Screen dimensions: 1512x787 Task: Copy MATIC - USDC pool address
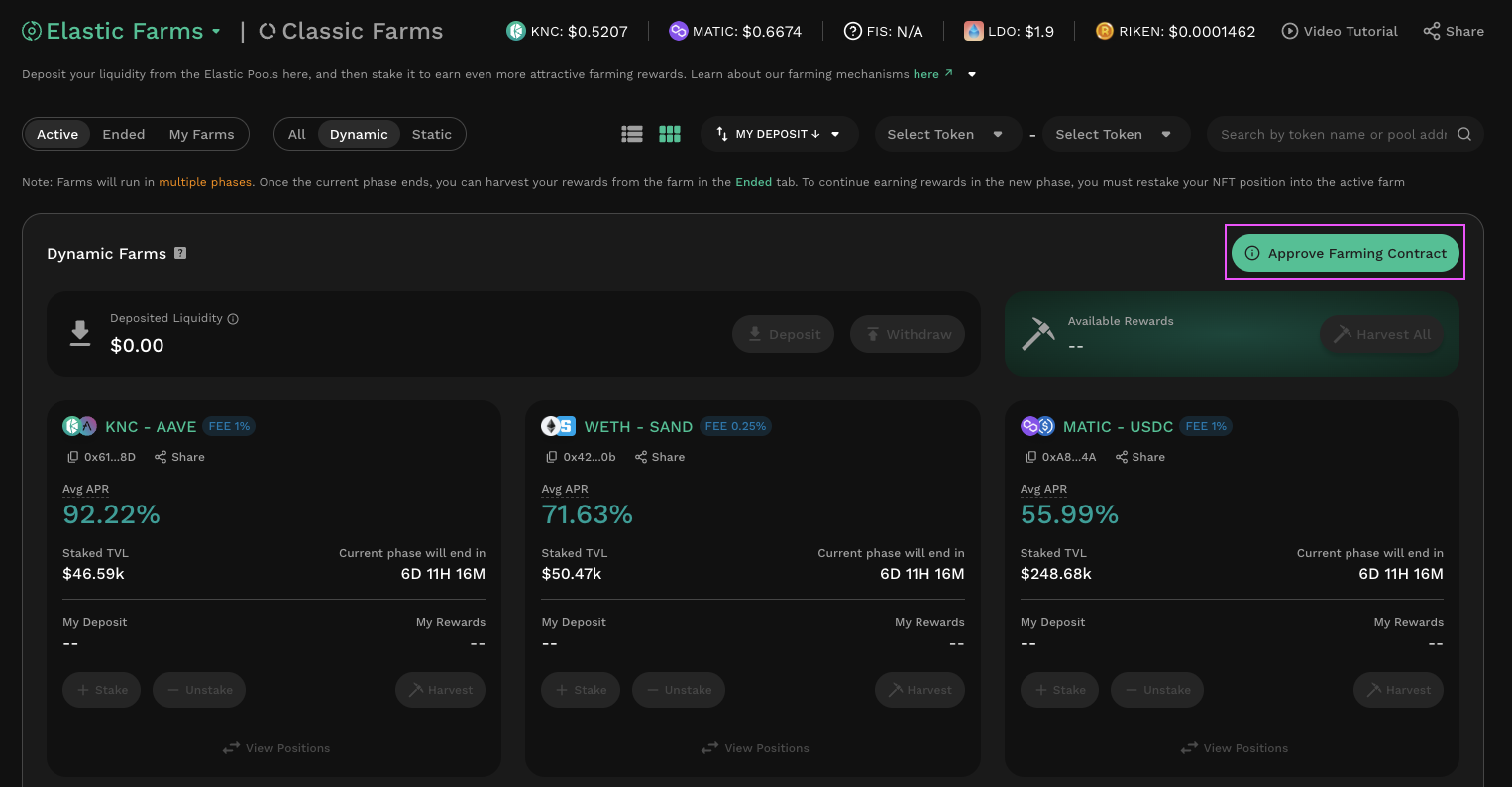pyautogui.click(x=1030, y=457)
